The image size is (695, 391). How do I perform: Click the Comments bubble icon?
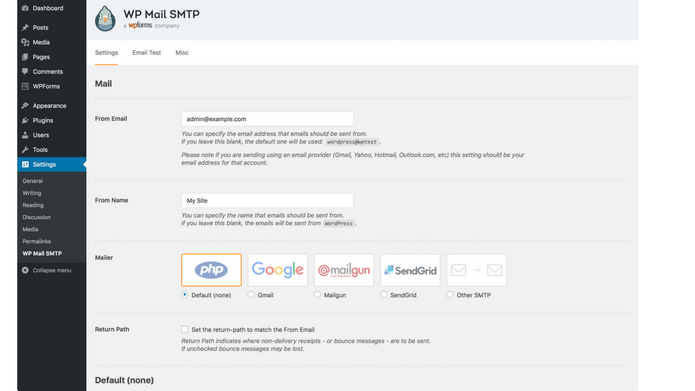(x=25, y=71)
